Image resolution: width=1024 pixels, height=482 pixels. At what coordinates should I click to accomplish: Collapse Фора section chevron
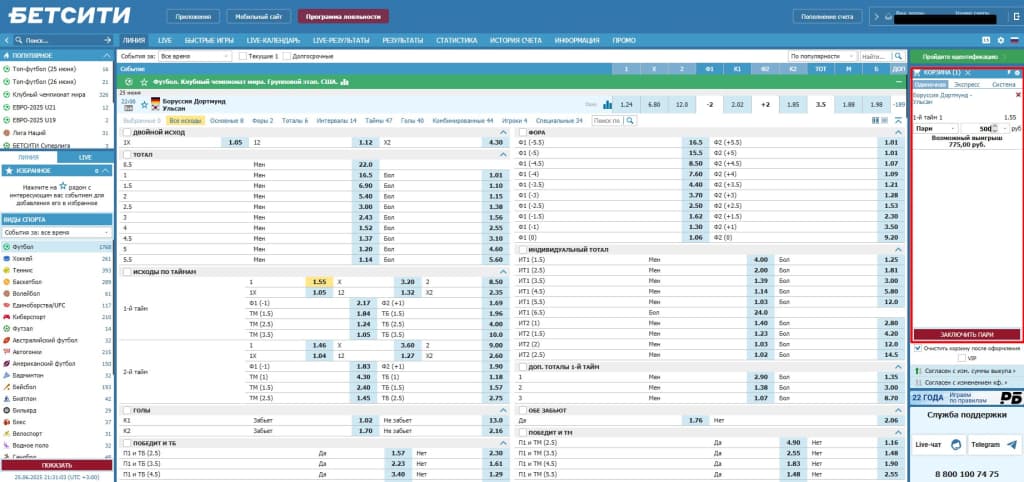[899, 133]
